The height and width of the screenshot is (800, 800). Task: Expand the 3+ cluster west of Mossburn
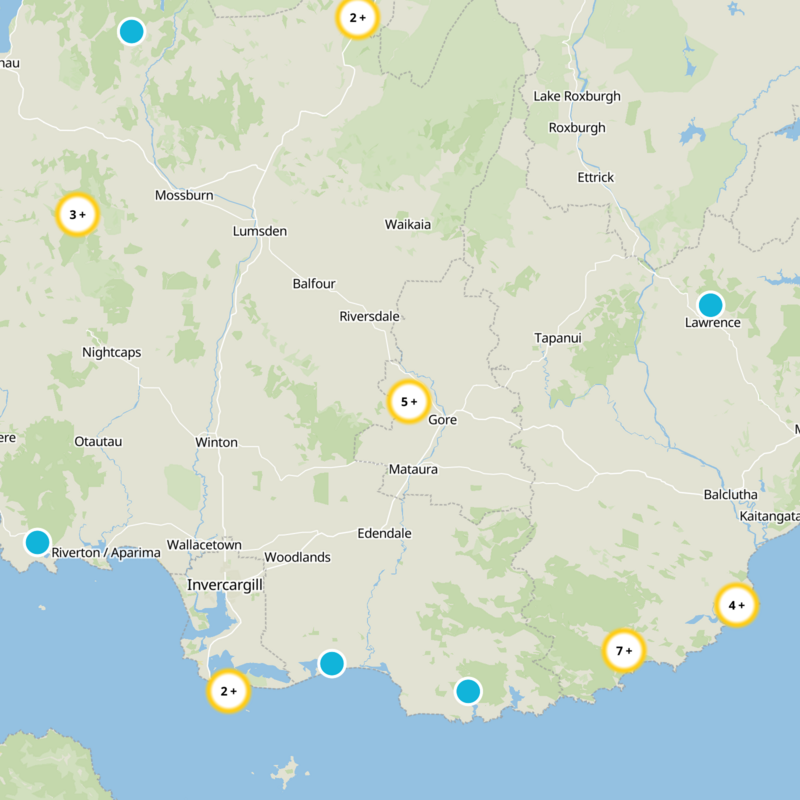coord(78,214)
